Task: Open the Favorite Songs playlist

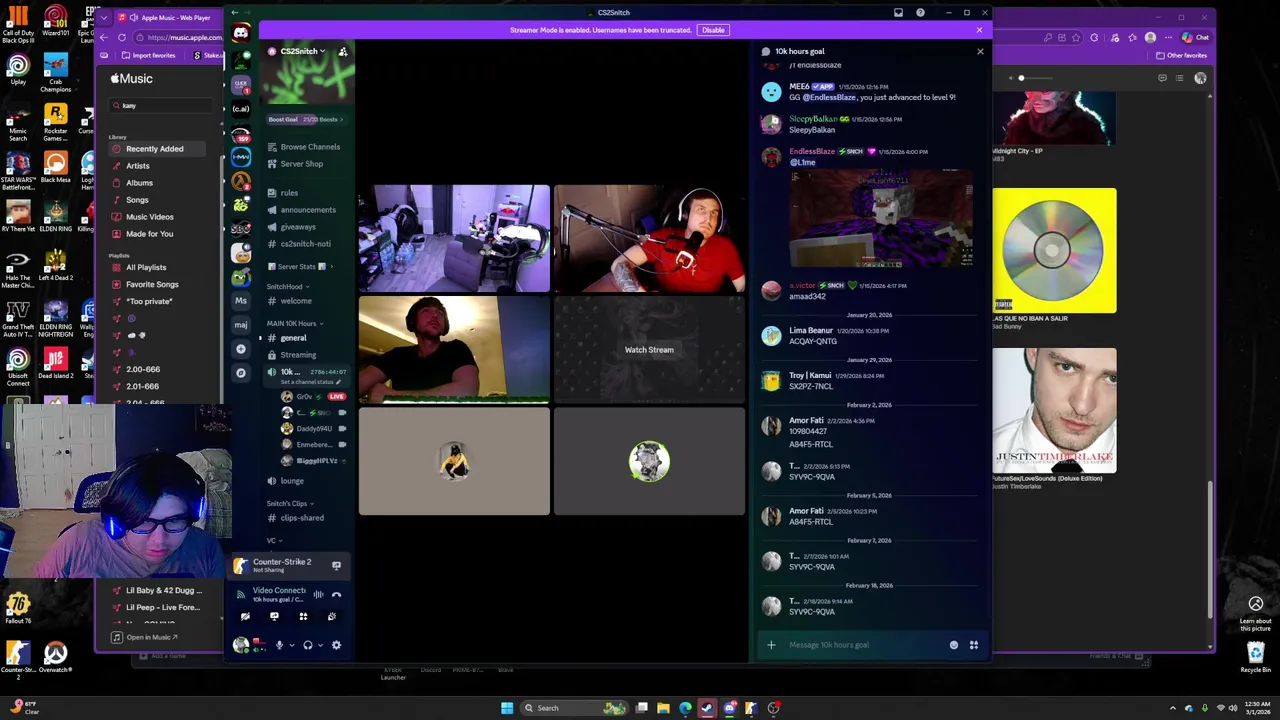Action: [x=152, y=285]
